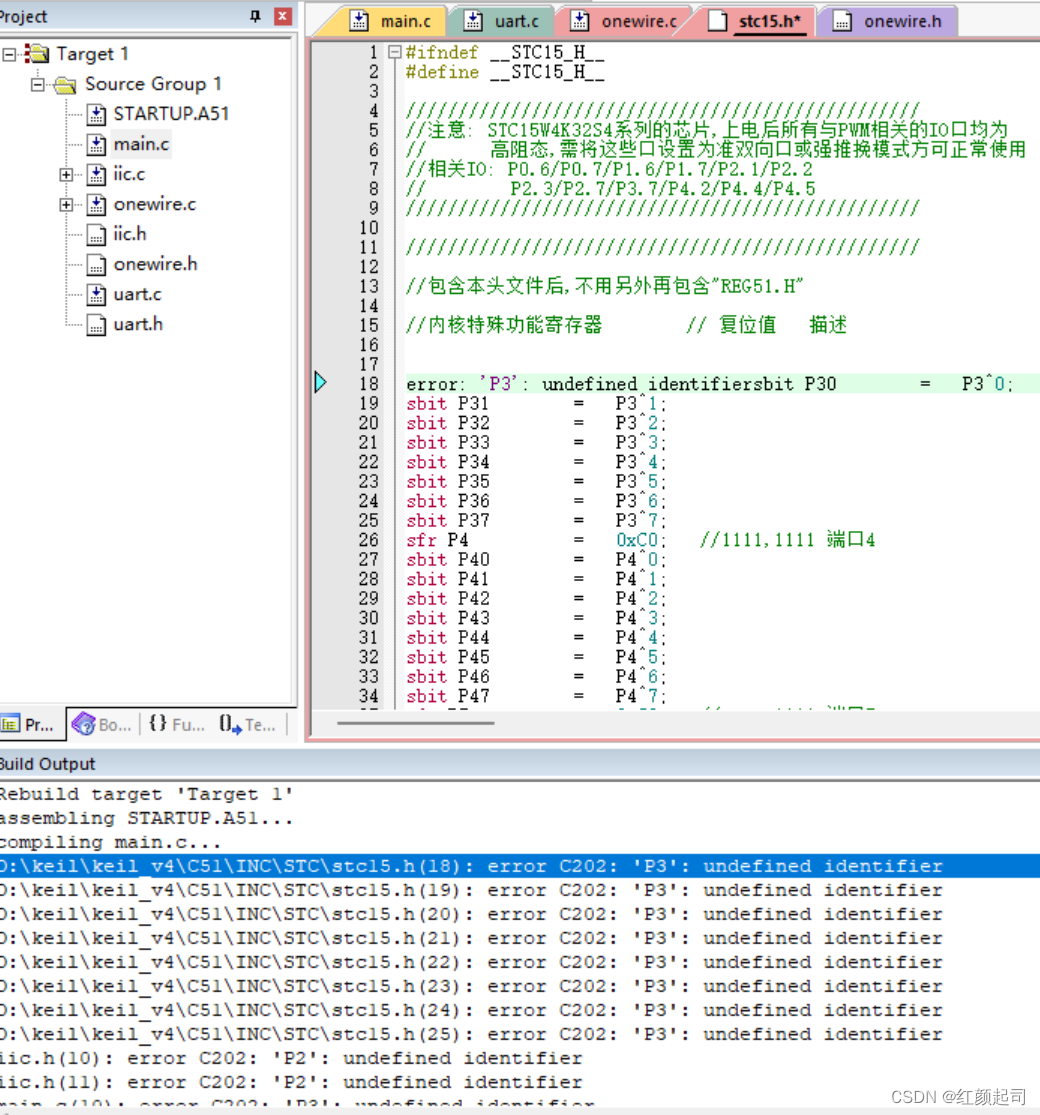This screenshot has height=1115, width=1040.
Task: Click the error marker arrow at line 18
Action: pyautogui.click(x=320, y=382)
